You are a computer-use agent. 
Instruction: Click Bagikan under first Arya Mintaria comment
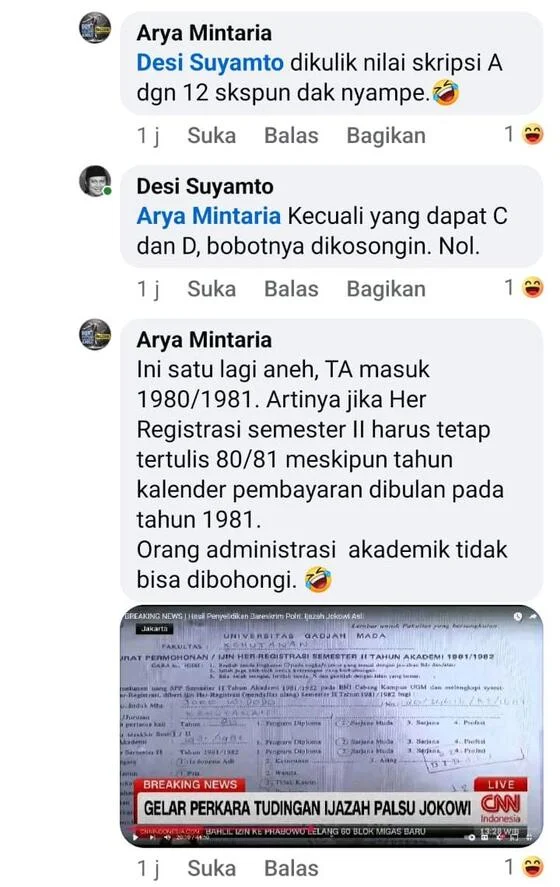click(386, 136)
